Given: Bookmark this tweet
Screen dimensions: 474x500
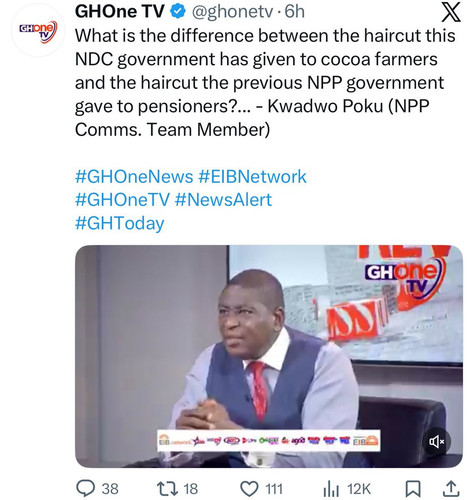Looking at the screenshot, I should click(413, 489).
